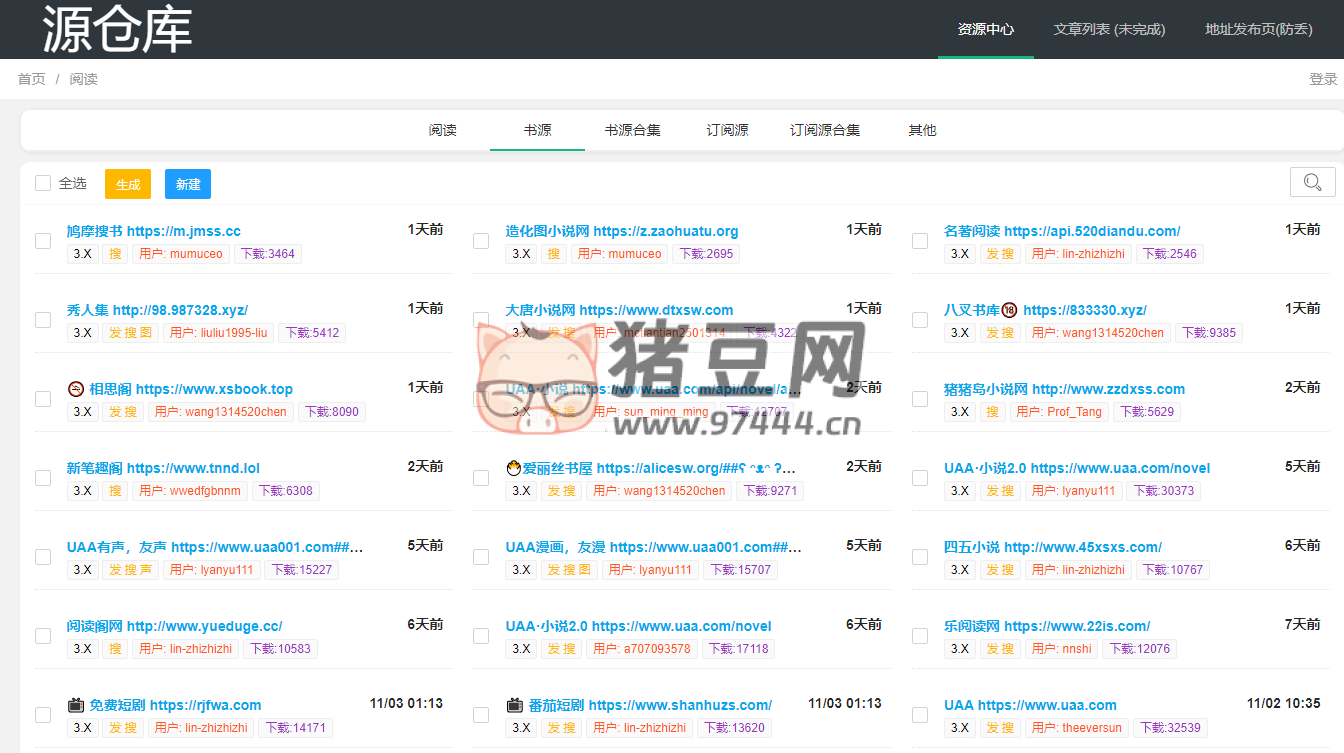Screen dimensions: 1344x753
Task: Tick the 相思阁 row checkbox
Action: pos(43,399)
